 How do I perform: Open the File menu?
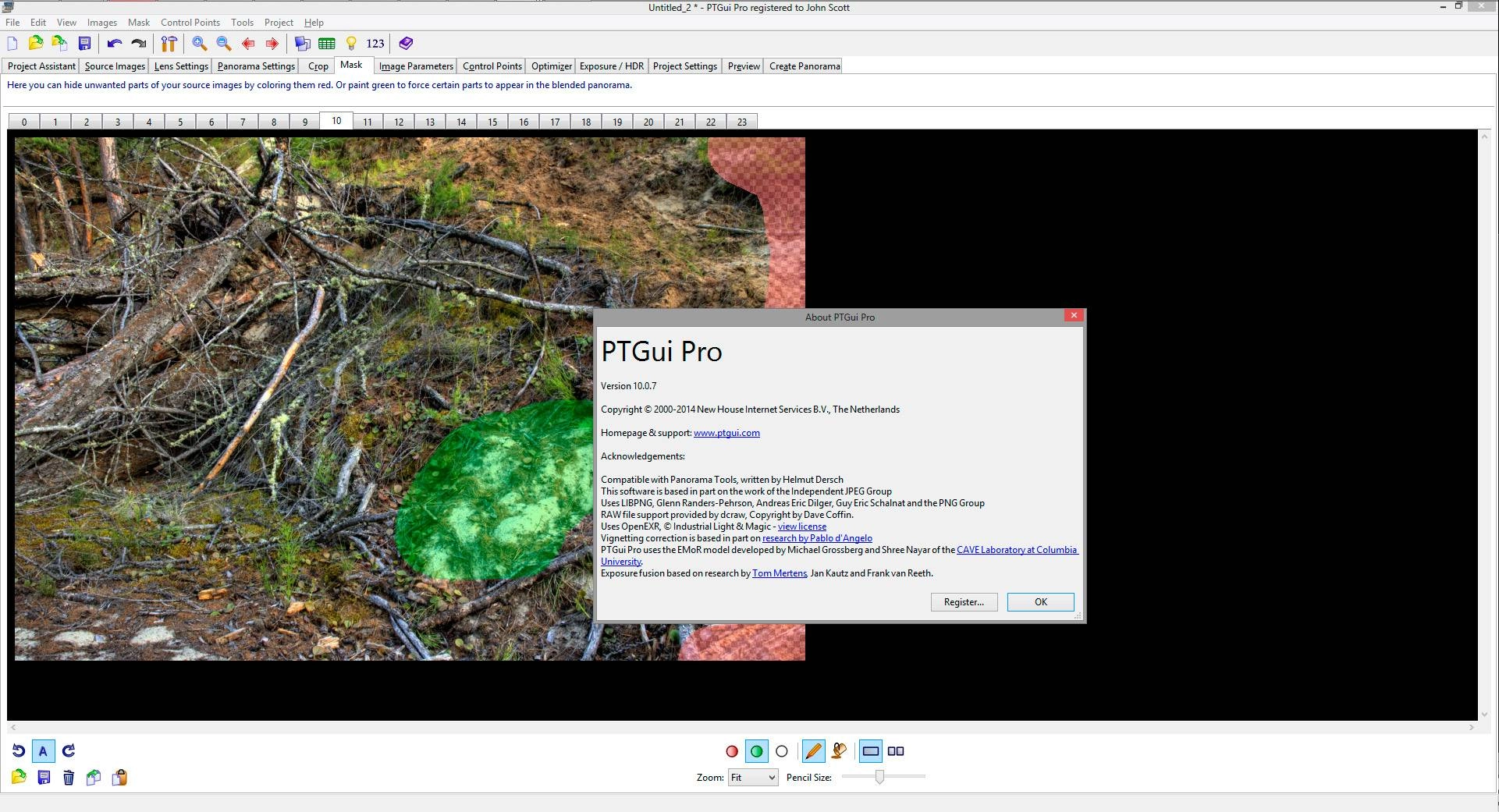(x=12, y=23)
